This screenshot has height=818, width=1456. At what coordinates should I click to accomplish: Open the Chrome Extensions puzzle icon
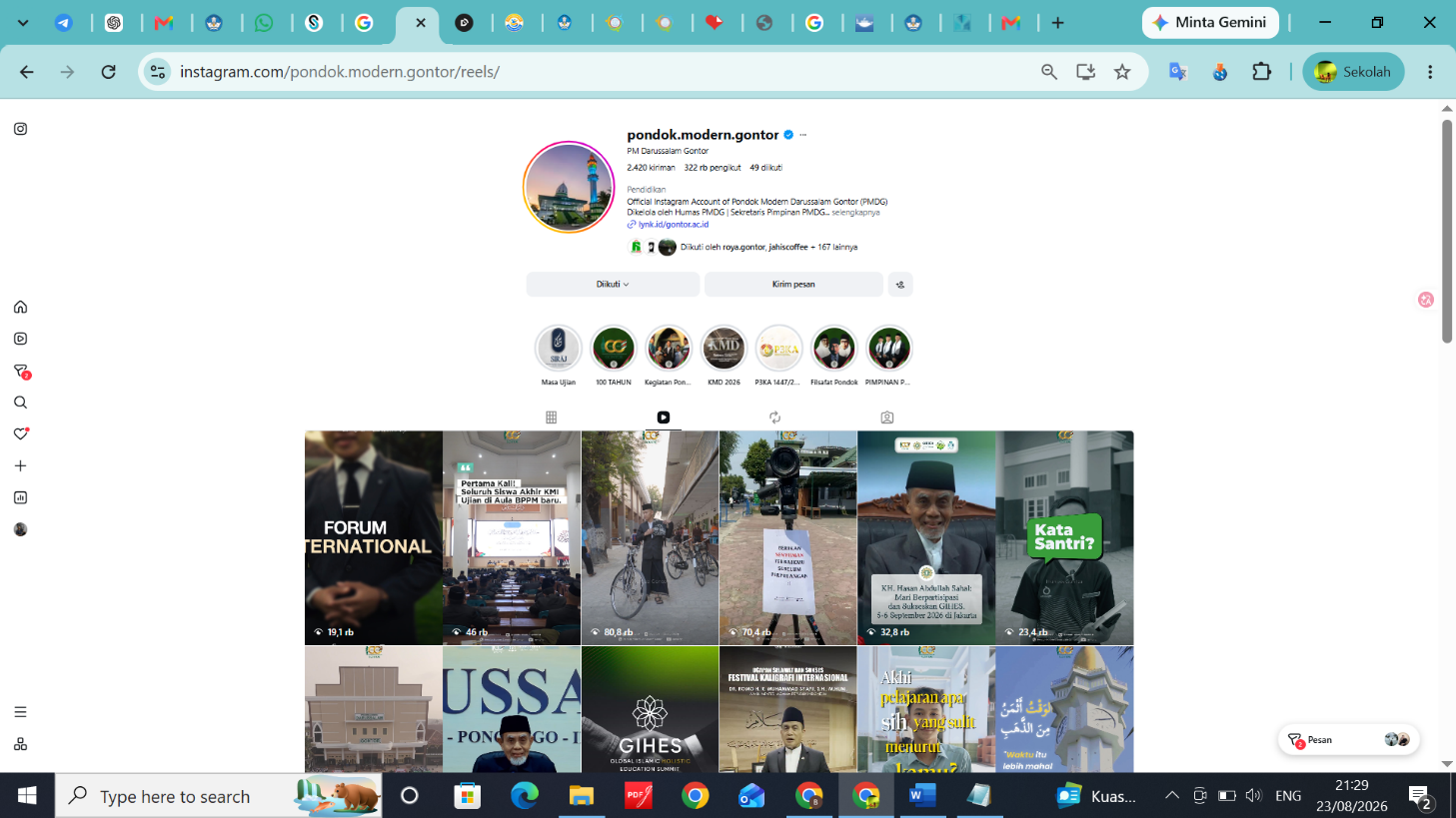(x=1262, y=72)
